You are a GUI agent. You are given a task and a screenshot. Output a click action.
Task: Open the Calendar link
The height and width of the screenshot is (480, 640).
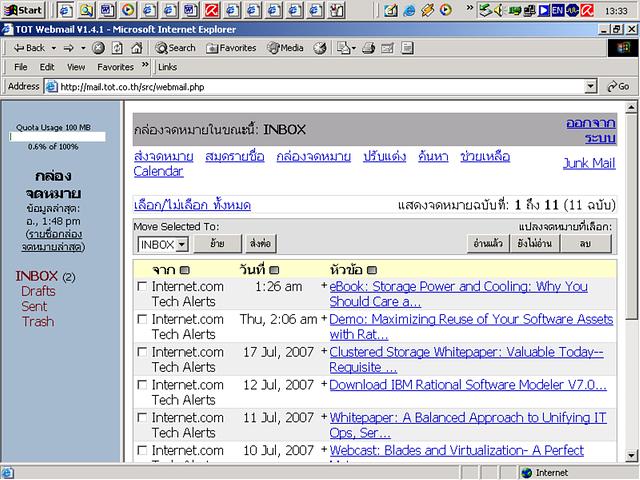click(x=158, y=171)
